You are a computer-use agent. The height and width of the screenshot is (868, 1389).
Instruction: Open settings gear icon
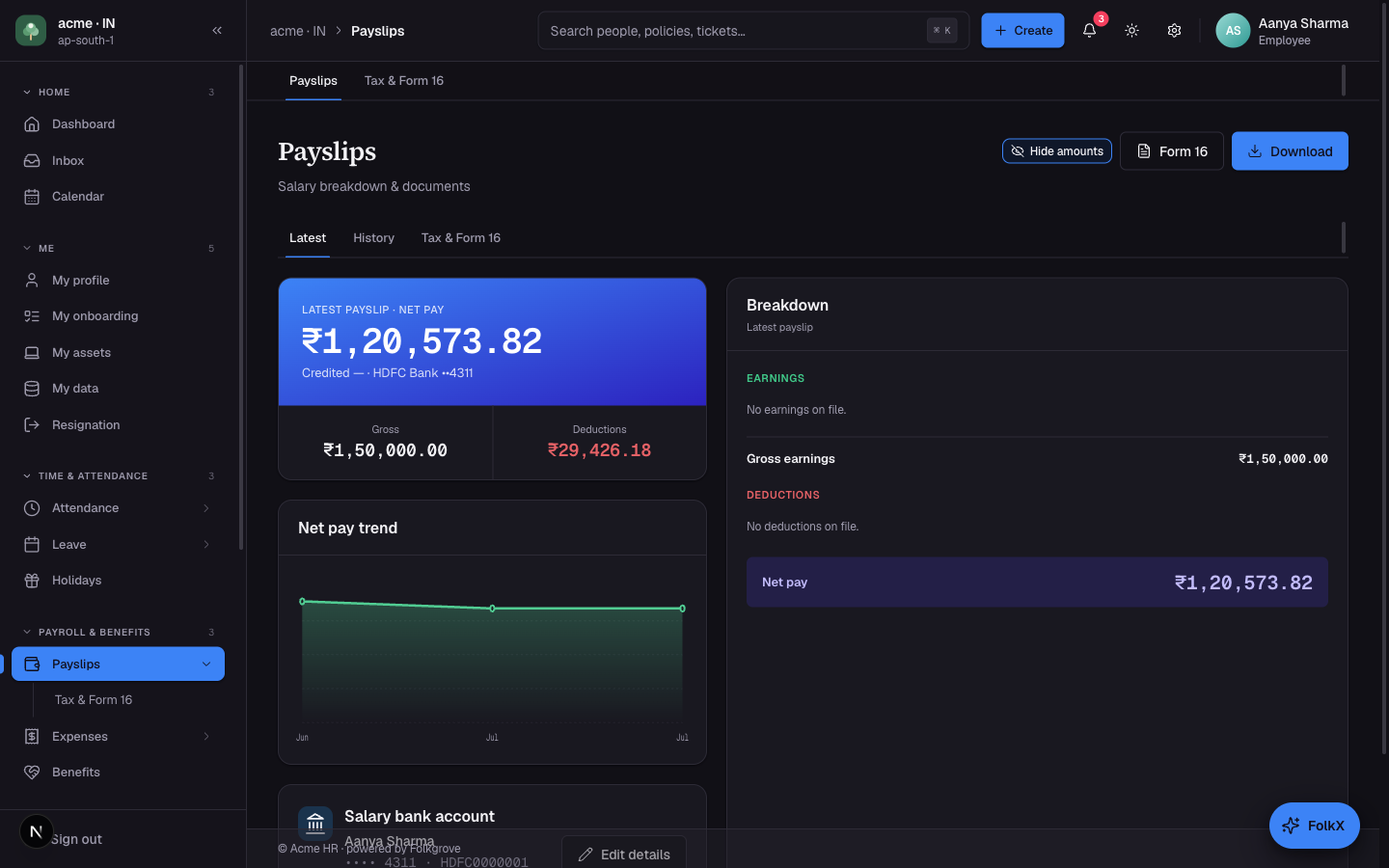click(x=1174, y=31)
